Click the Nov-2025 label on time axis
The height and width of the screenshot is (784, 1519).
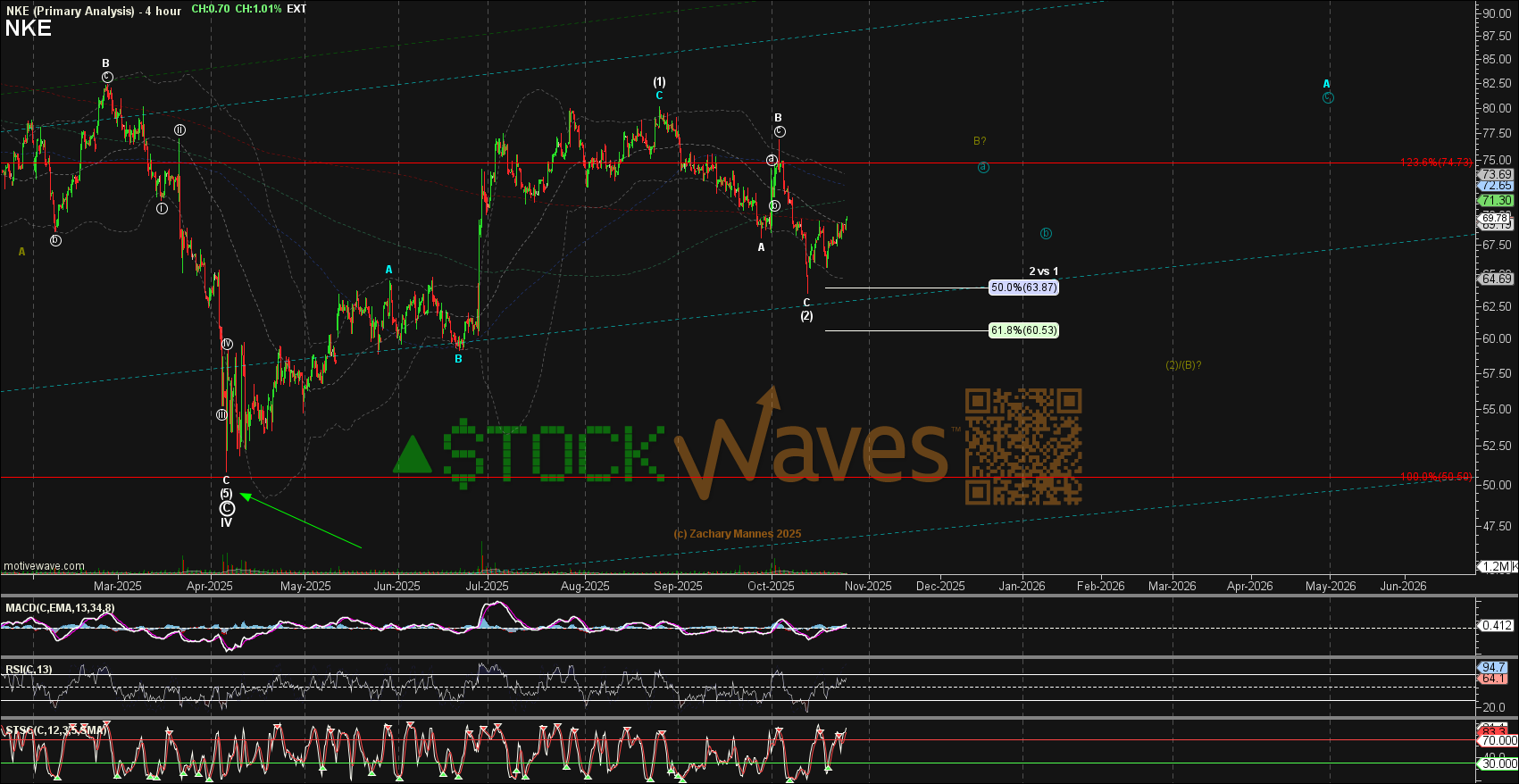point(868,587)
